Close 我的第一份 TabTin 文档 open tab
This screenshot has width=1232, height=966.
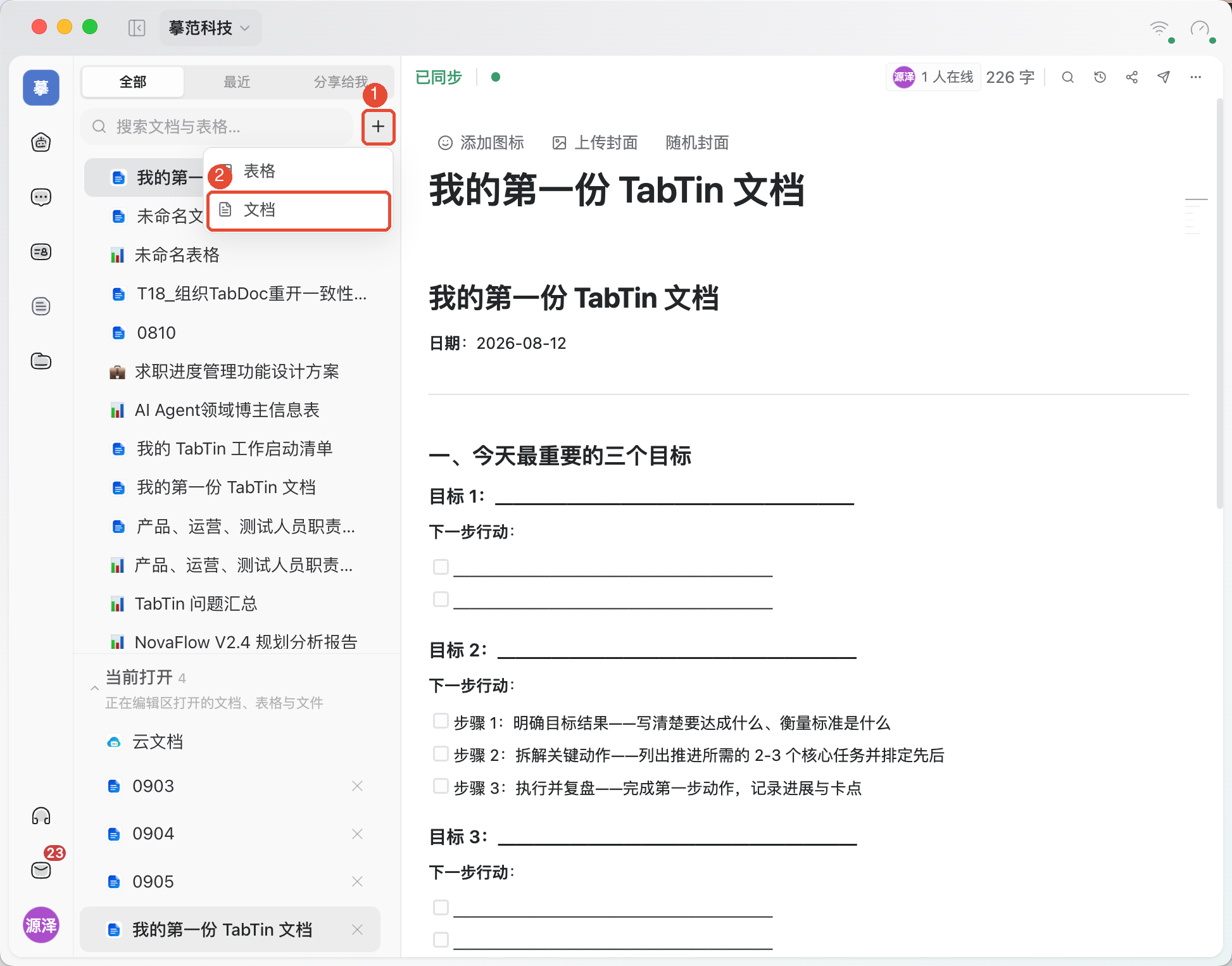[357, 930]
